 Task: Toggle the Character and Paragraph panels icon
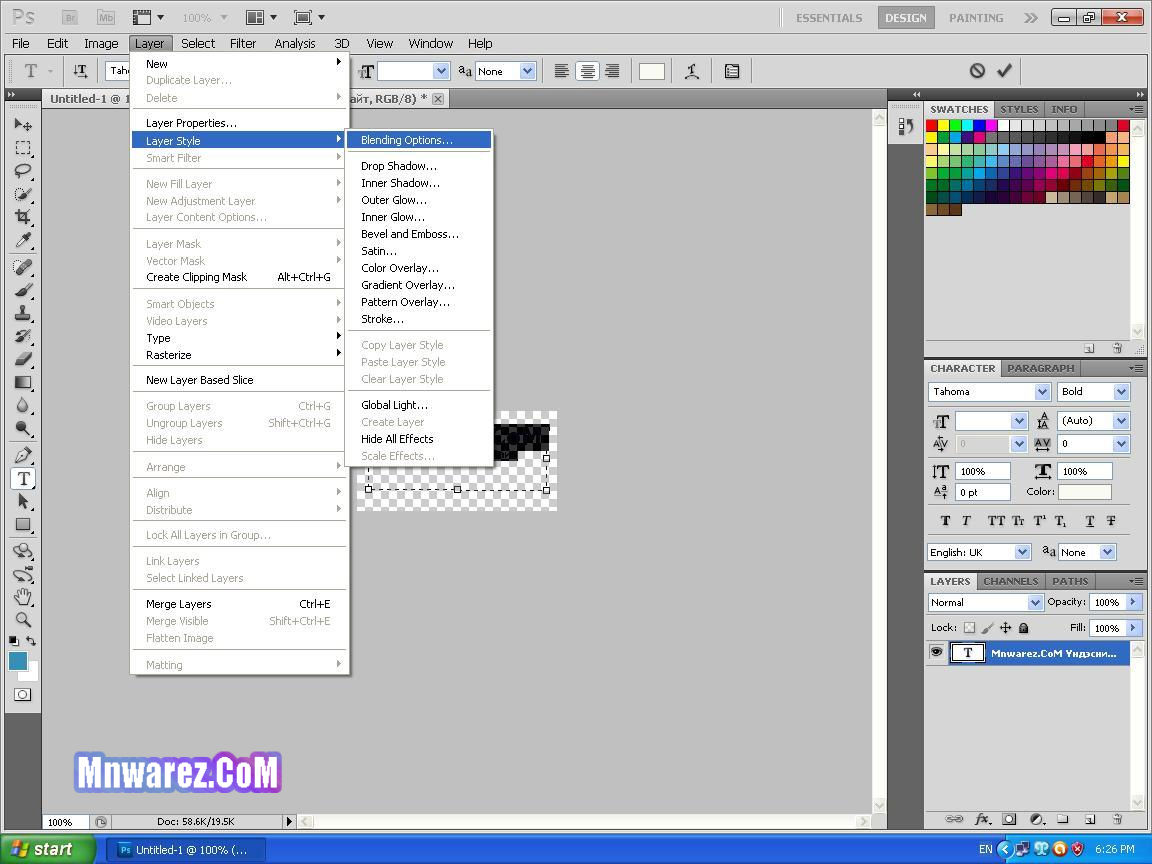(732, 71)
